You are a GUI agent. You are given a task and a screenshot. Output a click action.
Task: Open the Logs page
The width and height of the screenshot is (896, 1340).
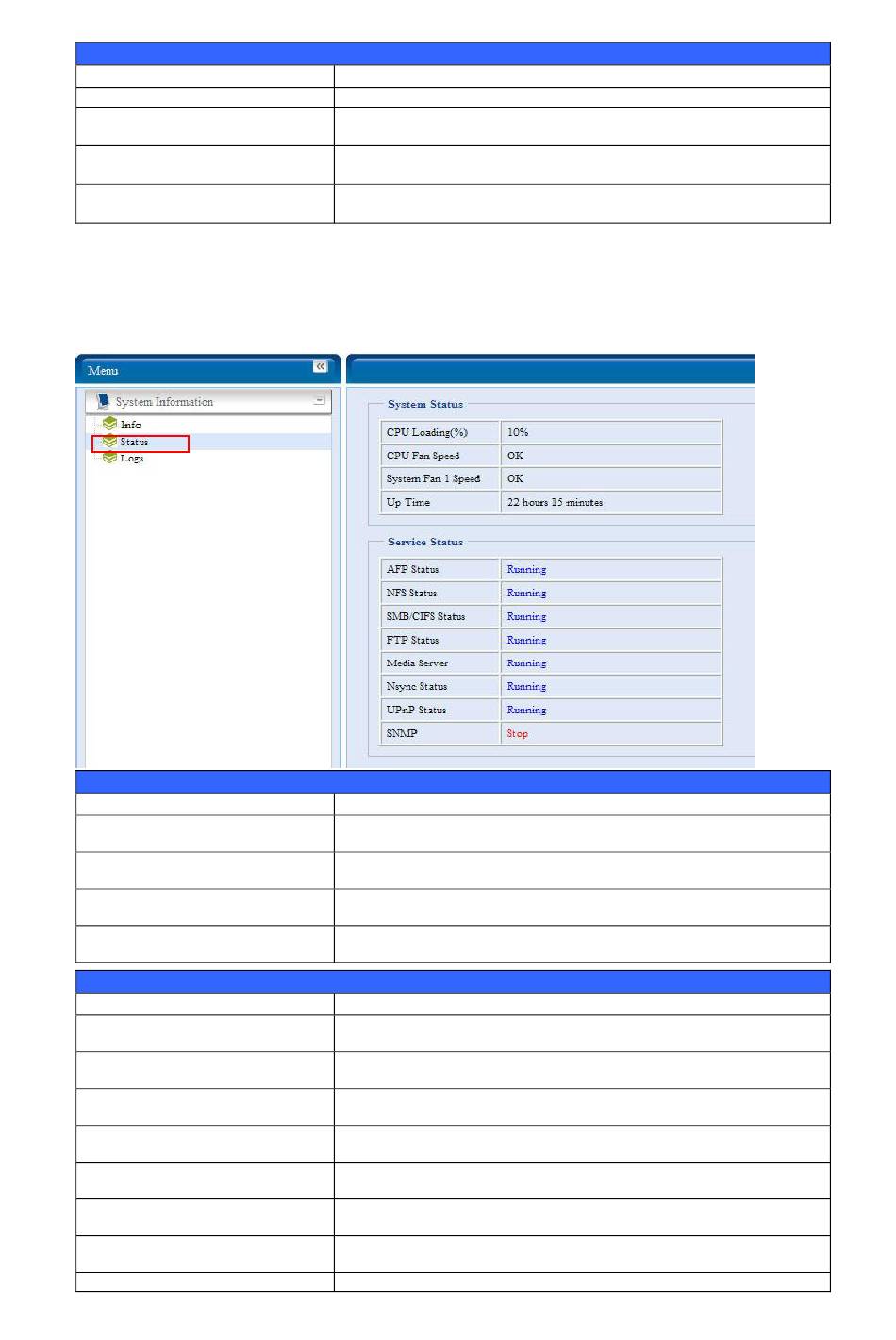pos(132,459)
